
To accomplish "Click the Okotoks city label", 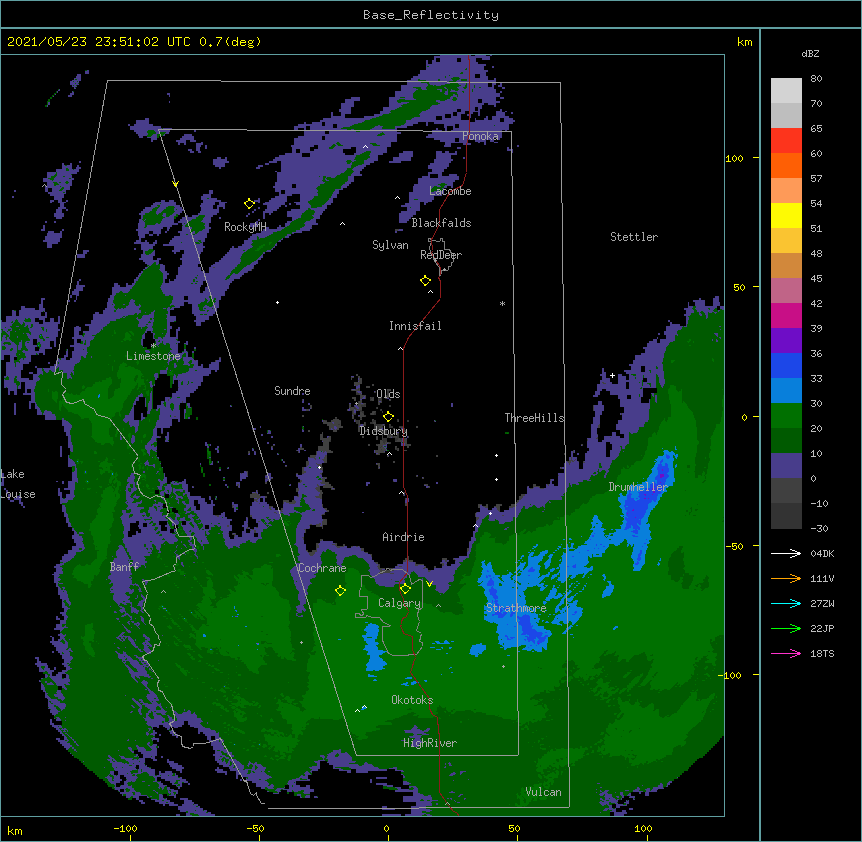I will coord(412,700).
